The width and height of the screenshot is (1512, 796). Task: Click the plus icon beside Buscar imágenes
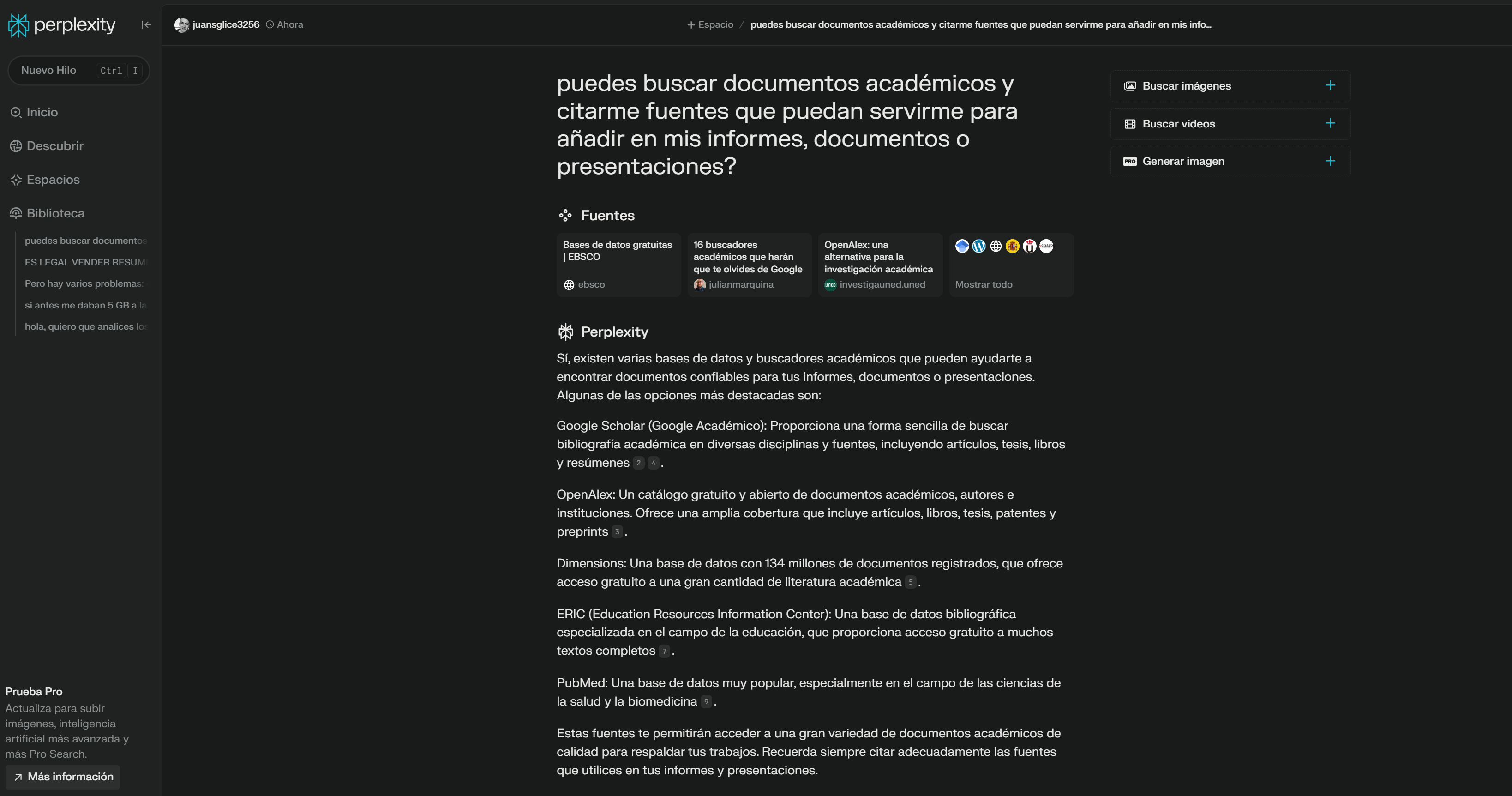(x=1330, y=86)
